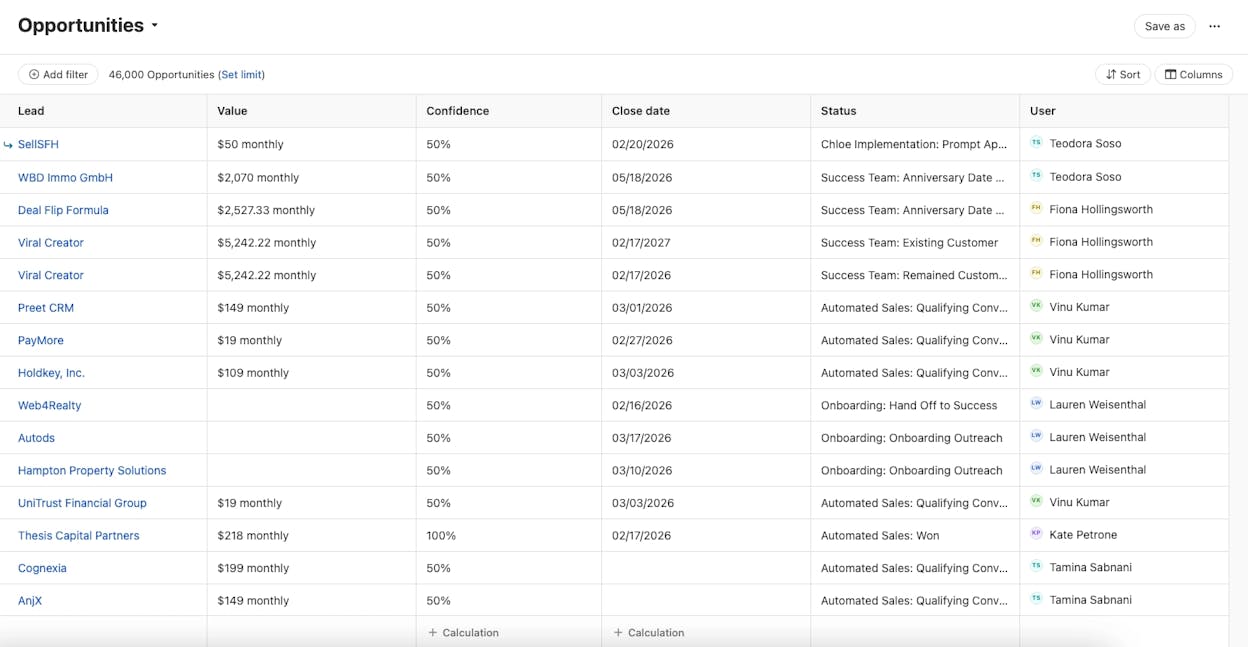Open the Holdkey, Inc. lead
Viewport: 1248px width, 647px height.
pyautogui.click(x=51, y=373)
